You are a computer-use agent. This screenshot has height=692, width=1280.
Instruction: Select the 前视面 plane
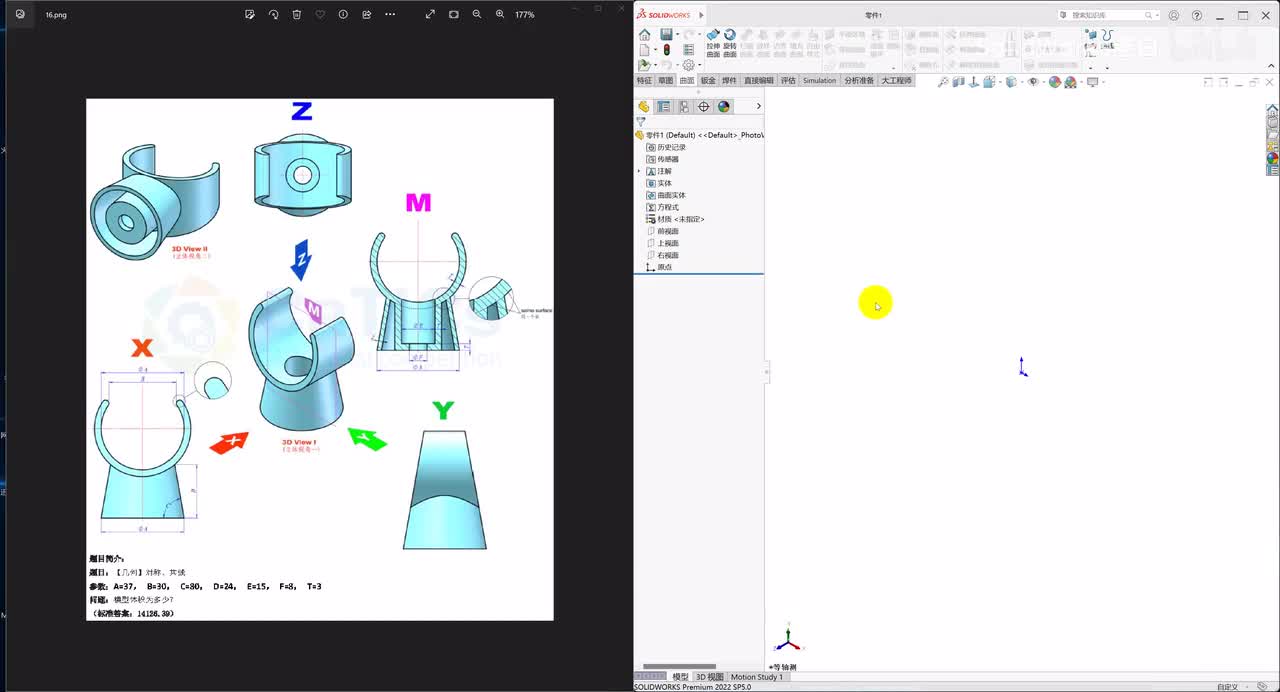pyautogui.click(x=662, y=231)
